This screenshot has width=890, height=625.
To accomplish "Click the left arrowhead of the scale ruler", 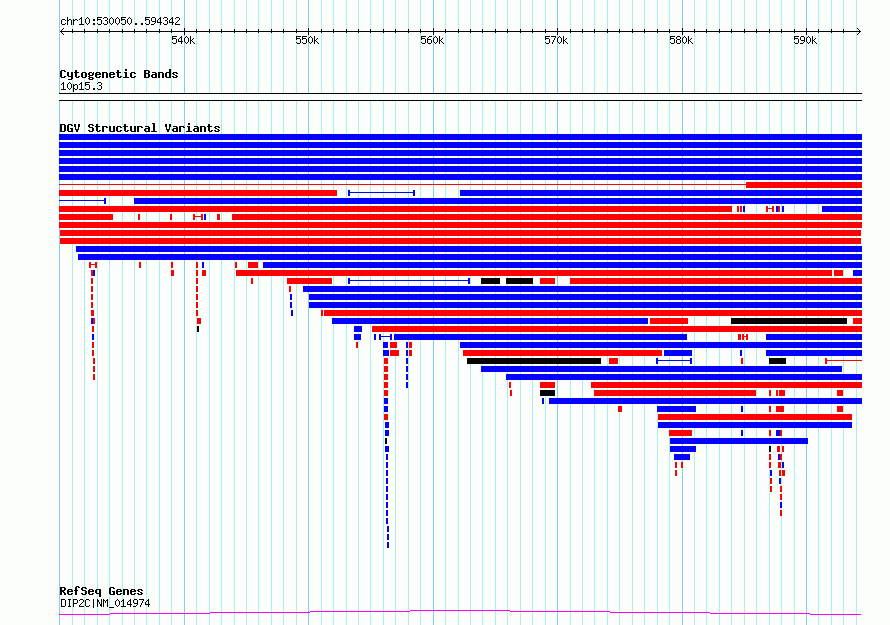I will (x=62, y=31).
